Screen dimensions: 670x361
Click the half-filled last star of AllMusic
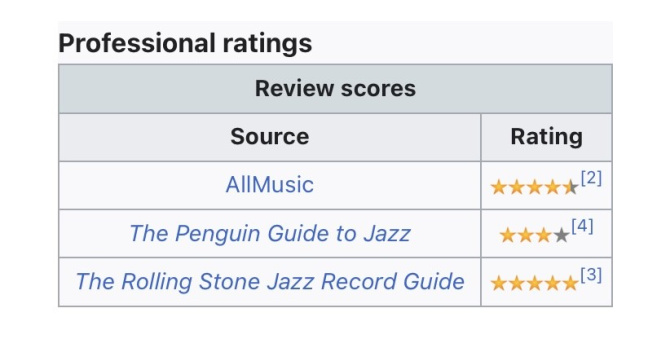tap(570, 187)
